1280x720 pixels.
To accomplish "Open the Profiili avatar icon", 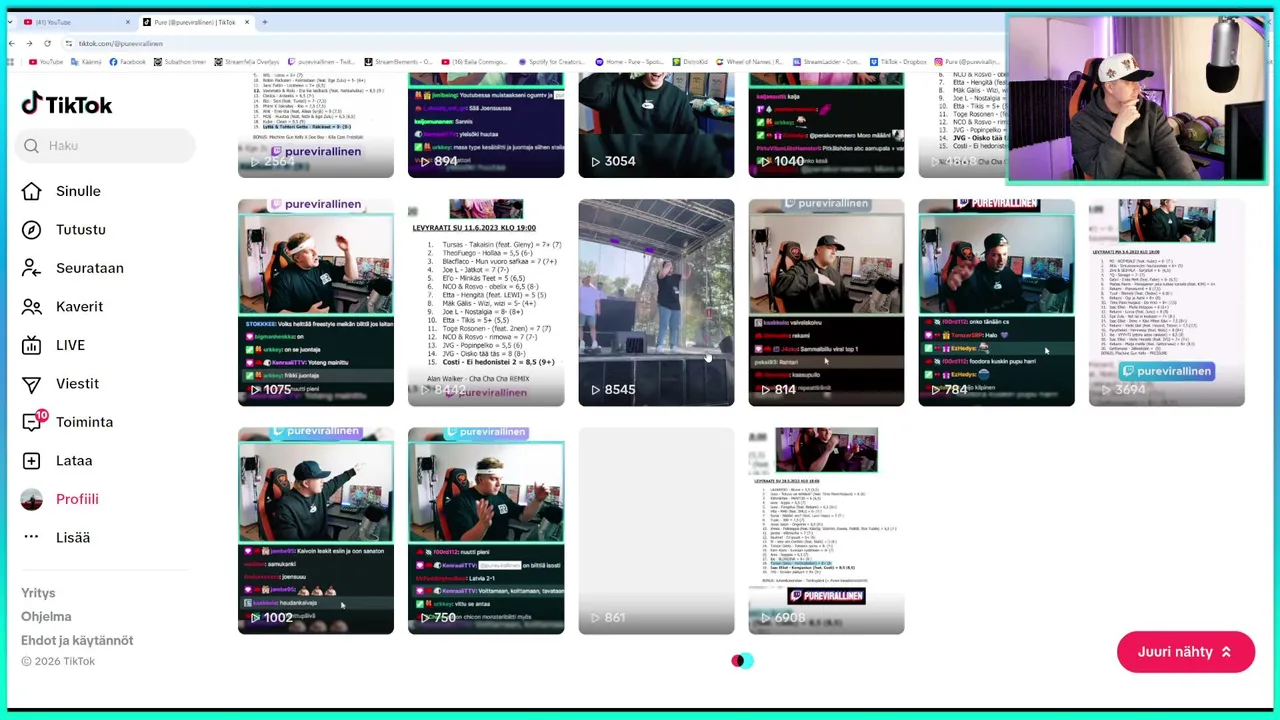I will (x=32, y=499).
